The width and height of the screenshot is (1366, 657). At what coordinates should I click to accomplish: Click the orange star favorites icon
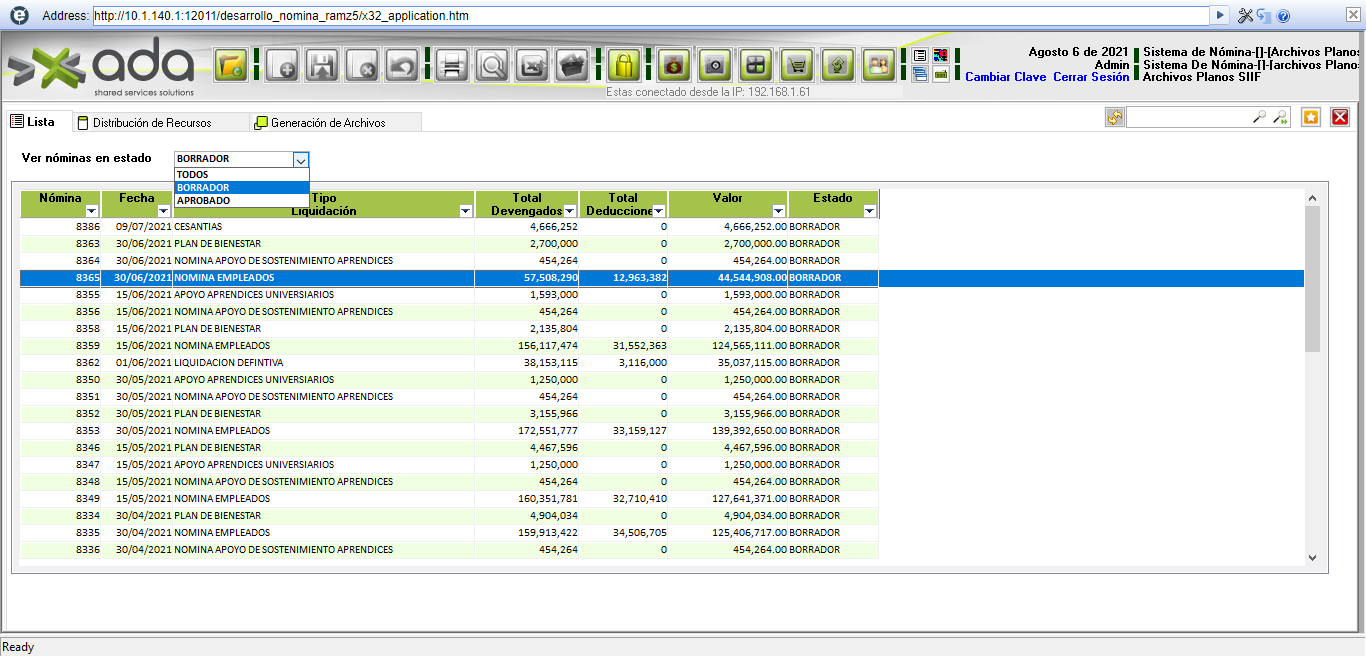(x=1311, y=117)
